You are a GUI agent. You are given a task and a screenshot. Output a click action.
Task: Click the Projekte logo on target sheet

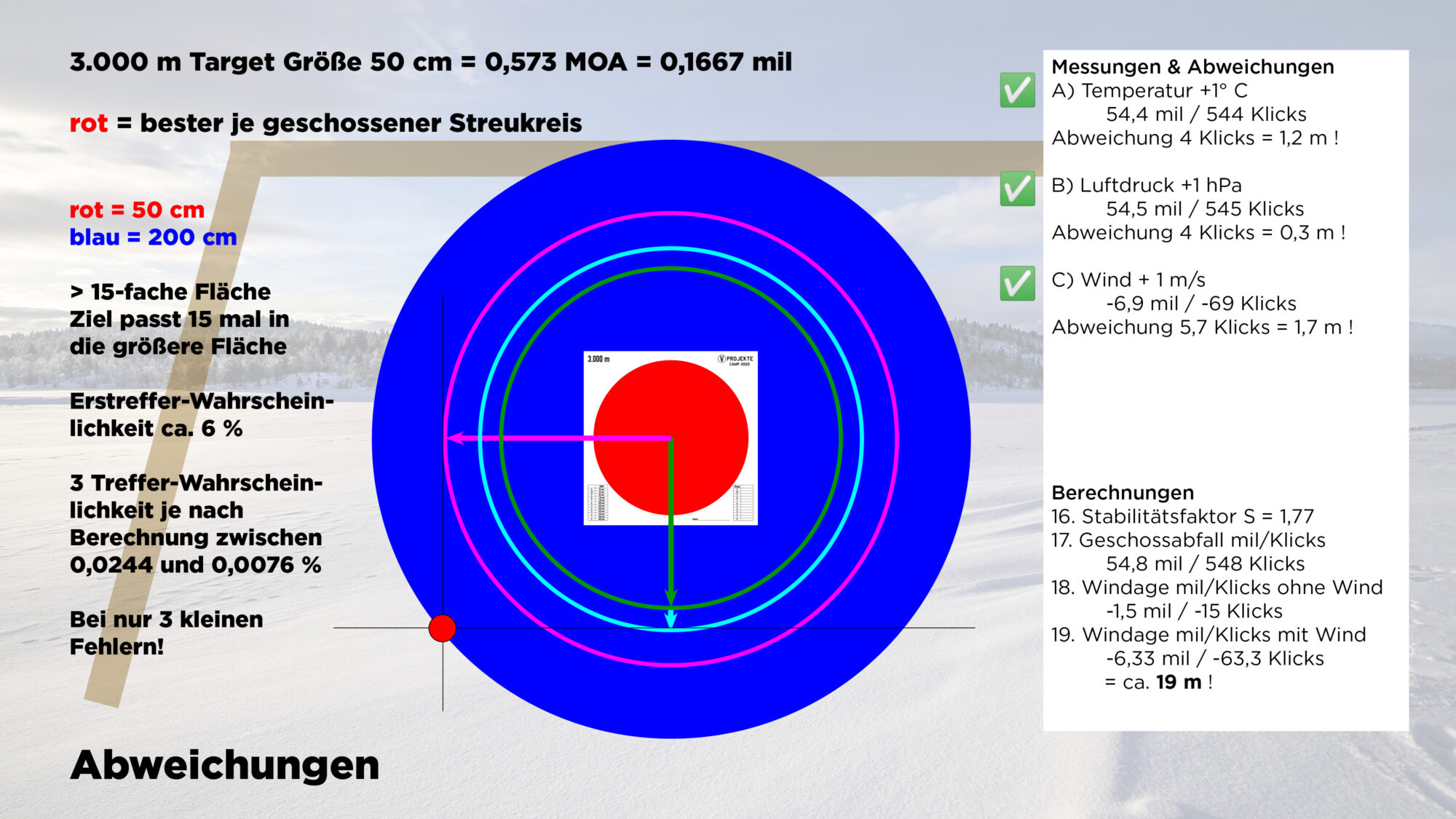[735, 360]
